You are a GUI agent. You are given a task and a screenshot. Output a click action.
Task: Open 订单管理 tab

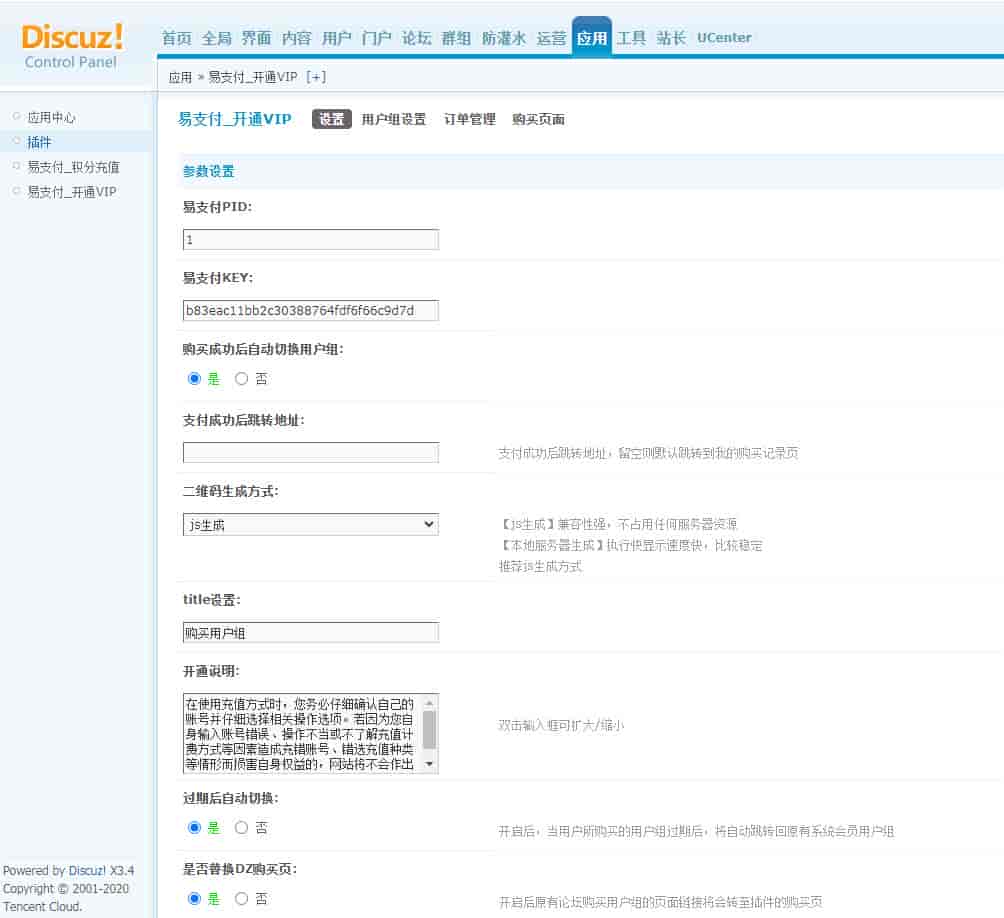[x=469, y=120]
